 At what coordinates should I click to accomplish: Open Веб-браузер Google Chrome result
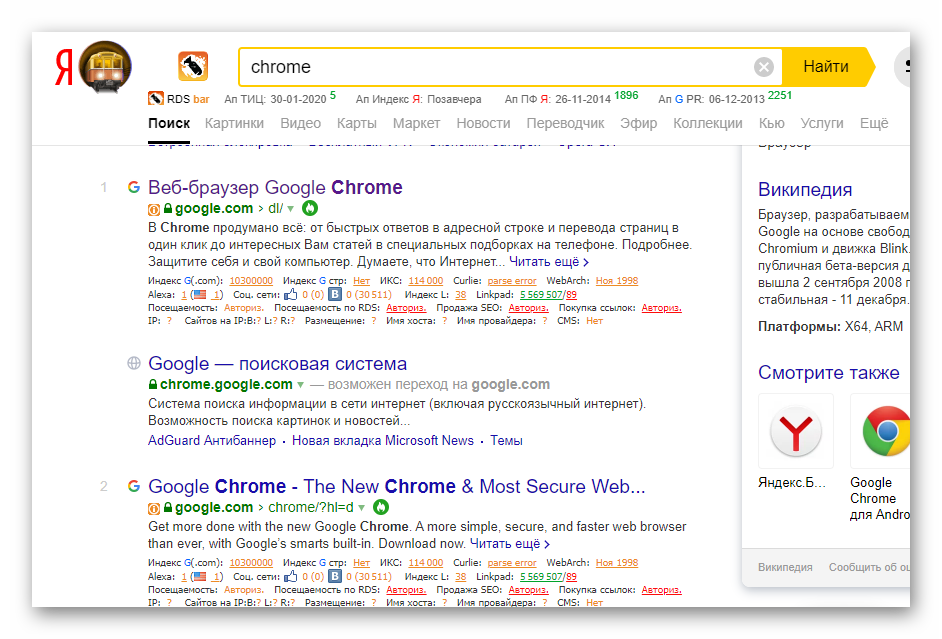tap(275, 187)
